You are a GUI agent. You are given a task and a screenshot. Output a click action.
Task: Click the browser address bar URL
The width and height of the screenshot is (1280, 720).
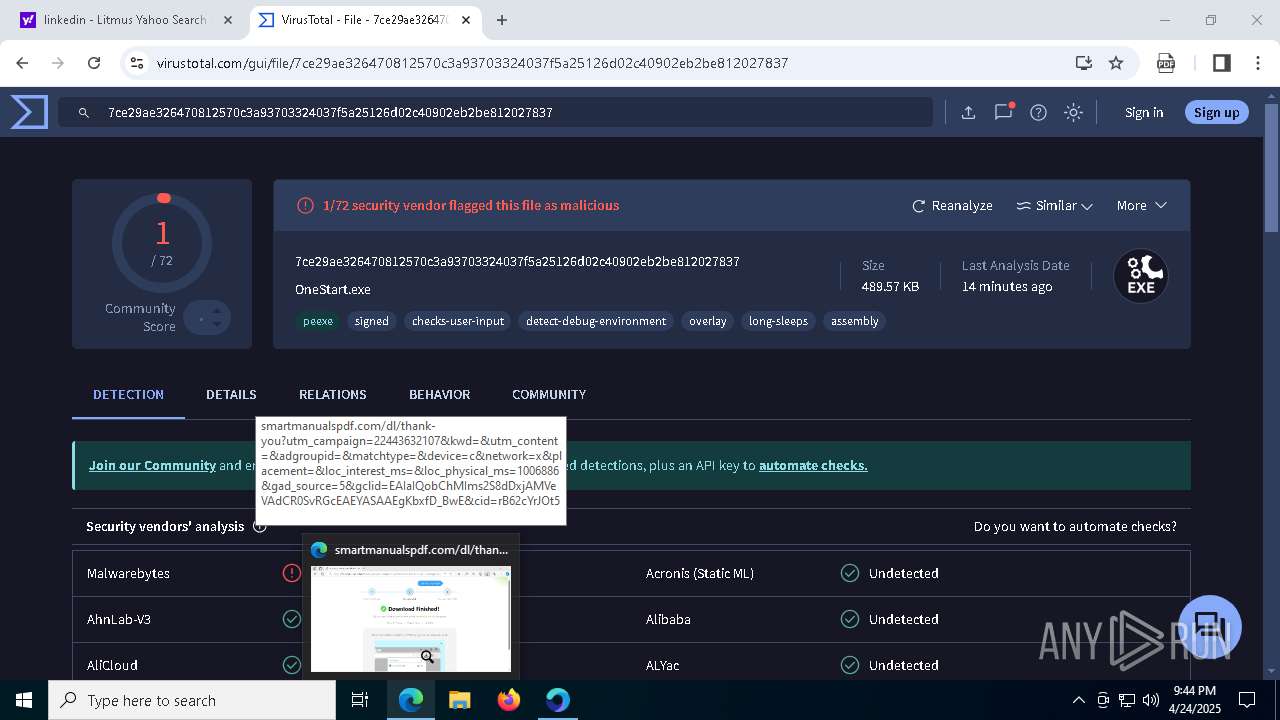(x=472, y=63)
